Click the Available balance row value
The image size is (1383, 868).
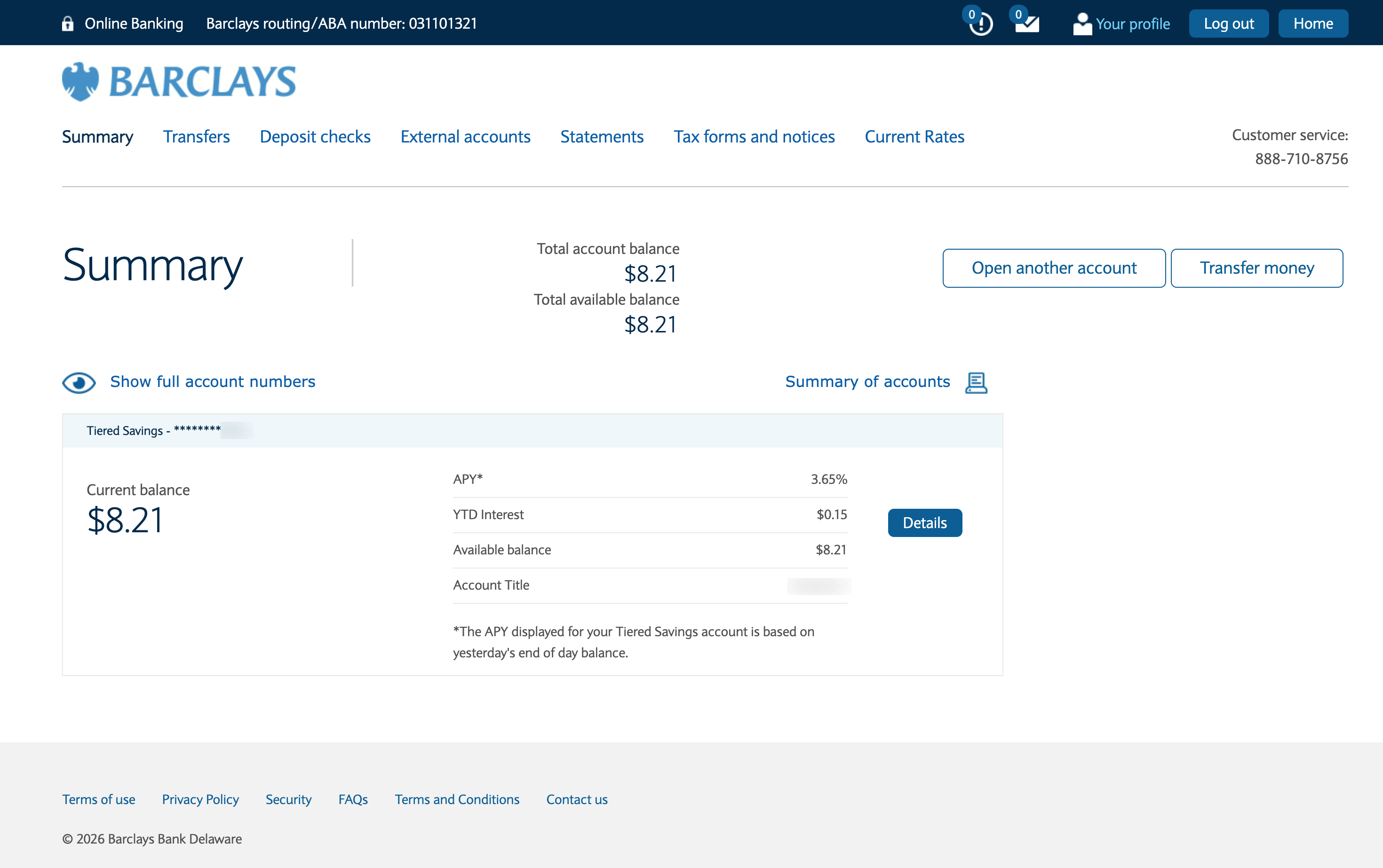pos(831,550)
